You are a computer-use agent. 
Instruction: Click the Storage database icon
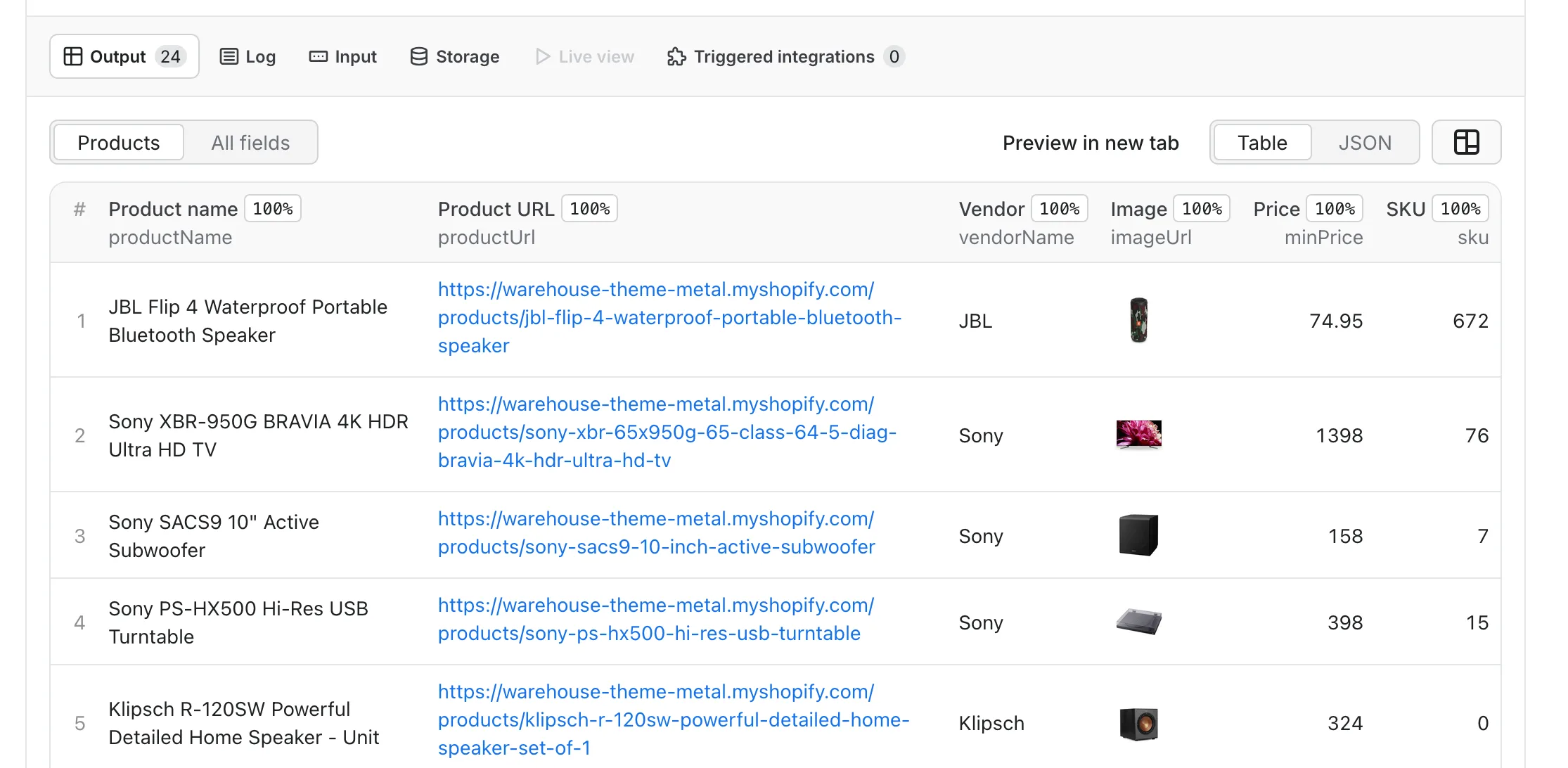click(419, 56)
